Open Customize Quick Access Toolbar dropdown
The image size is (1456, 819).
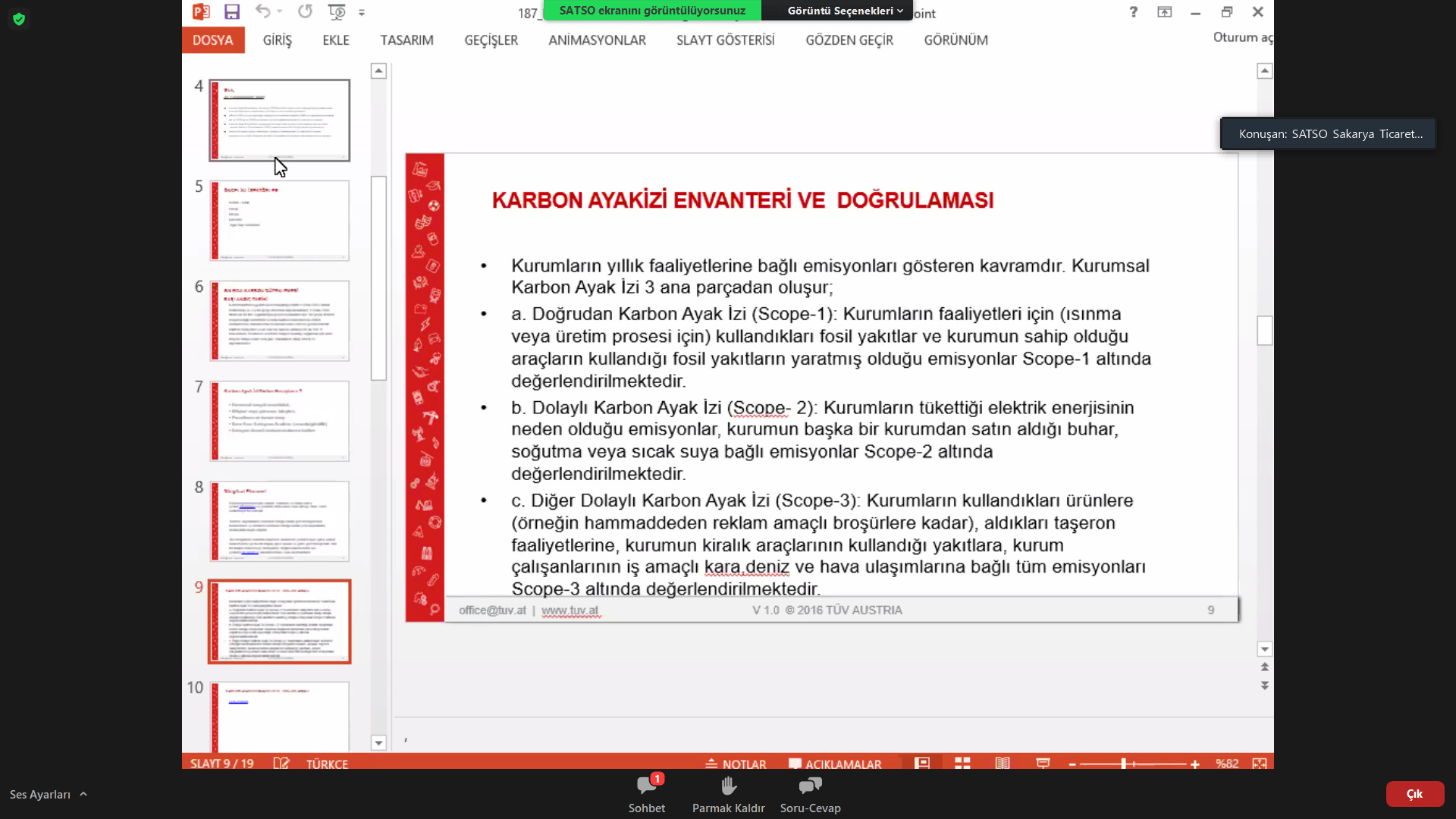pos(362,12)
